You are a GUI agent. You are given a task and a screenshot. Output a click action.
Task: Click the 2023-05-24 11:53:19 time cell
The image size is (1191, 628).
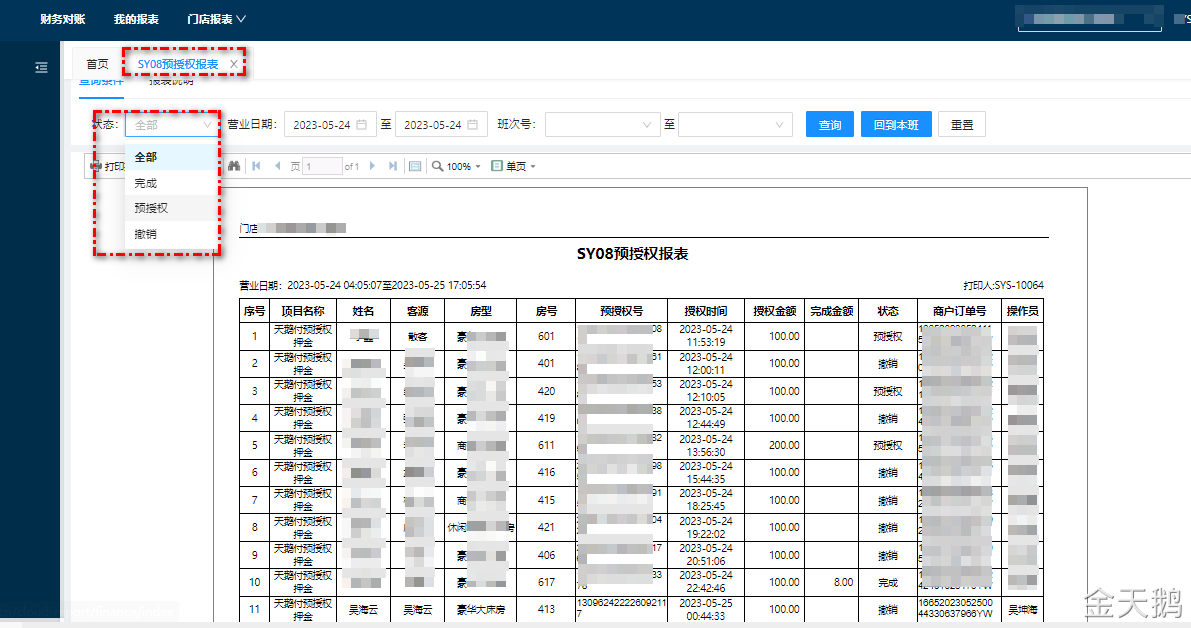[x=706, y=336]
